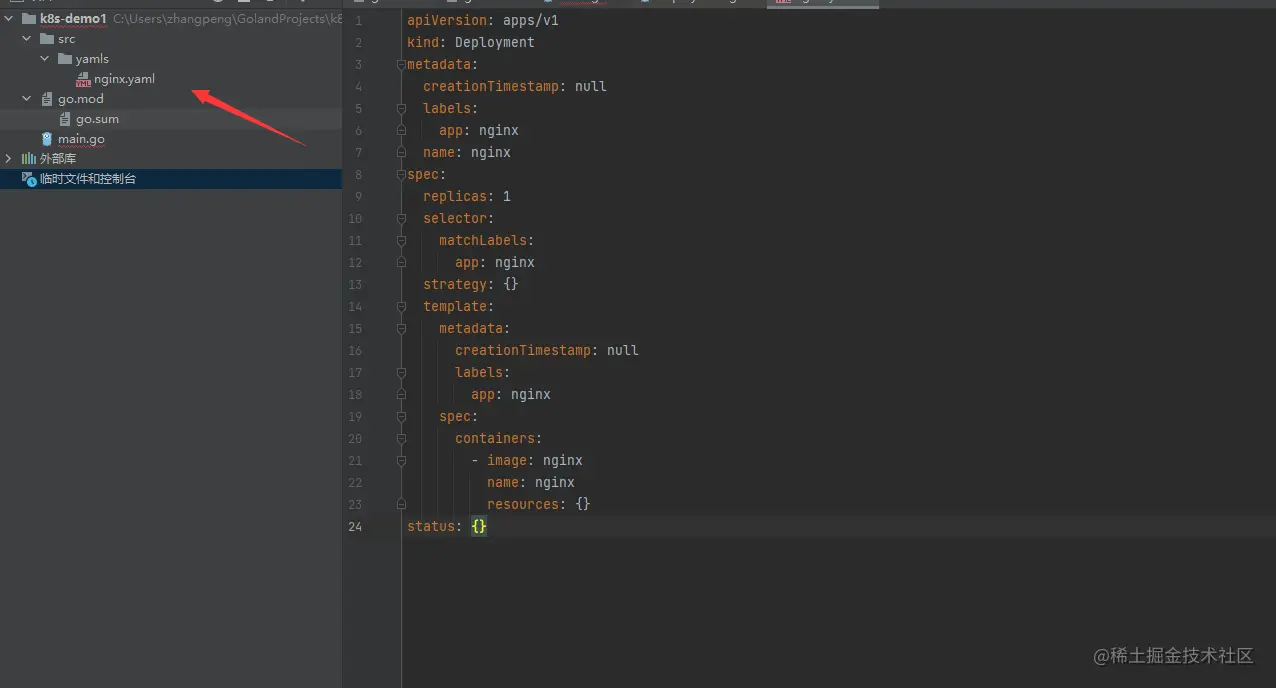This screenshot has height=688, width=1276.
Task: Click the 'name: nginx' line 22
Action: point(531,482)
